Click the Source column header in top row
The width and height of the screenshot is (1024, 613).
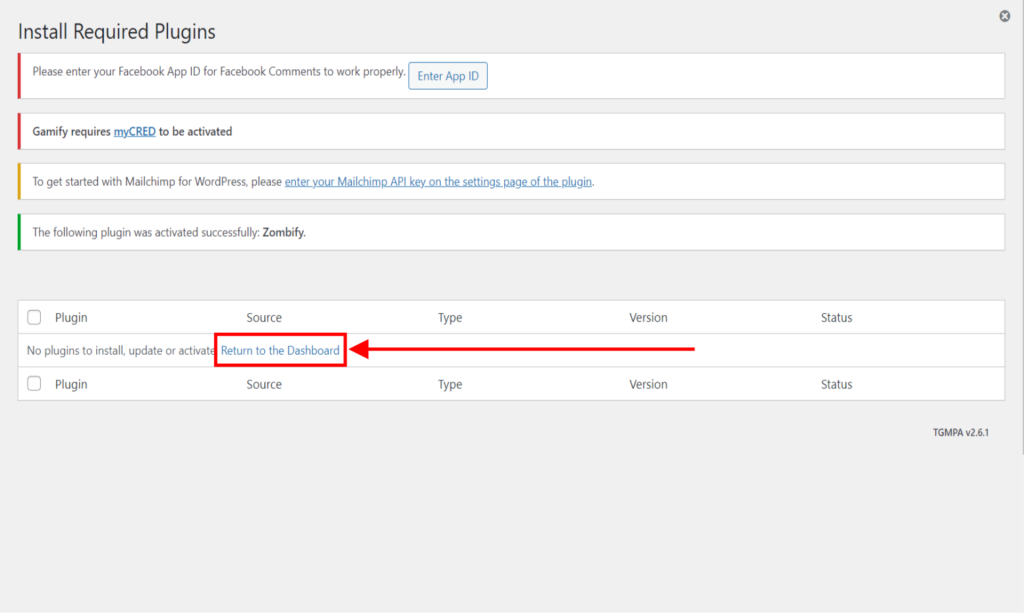tap(264, 318)
